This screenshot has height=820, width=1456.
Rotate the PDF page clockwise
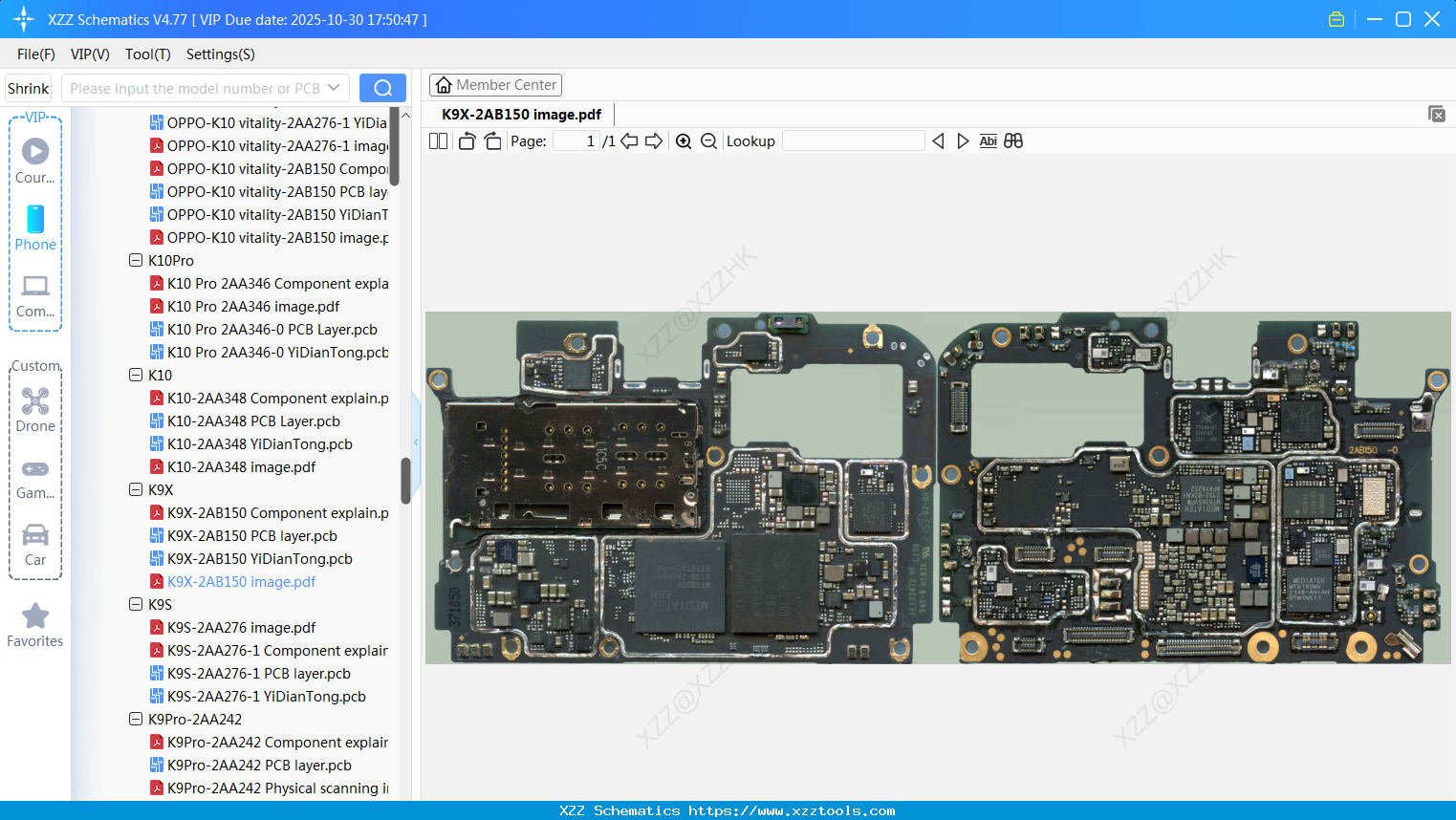click(491, 140)
